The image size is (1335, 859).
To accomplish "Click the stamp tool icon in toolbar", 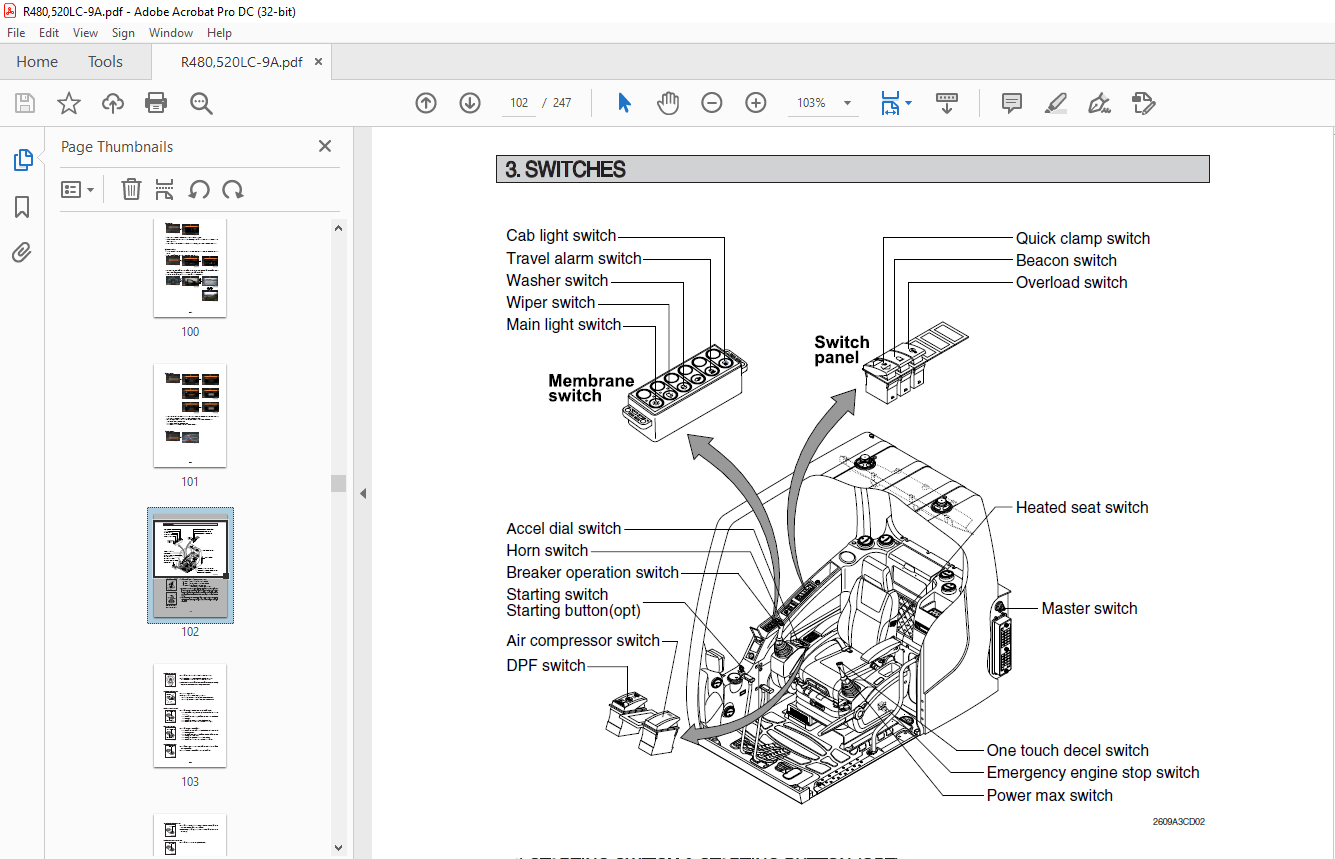I will tap(1144, 103).
